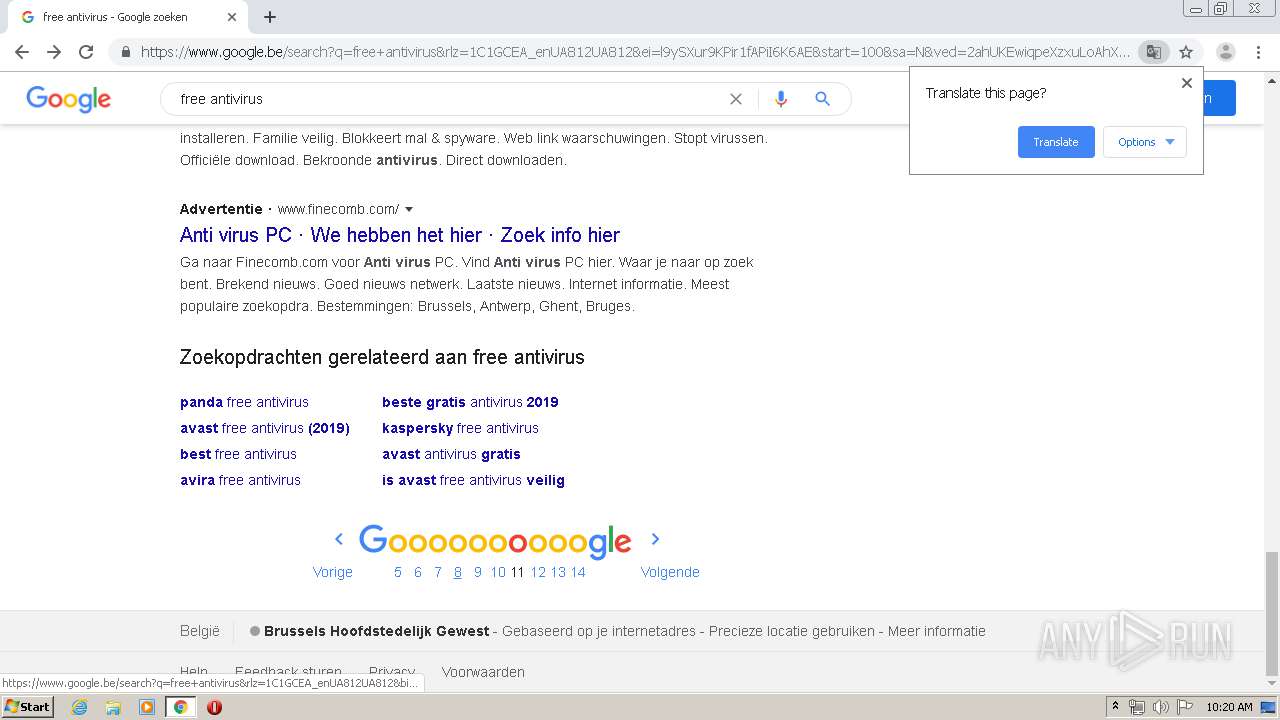Click related search 'kaspersky free antivirus'
Viewport: 1280px width, 720px height.
460,428
